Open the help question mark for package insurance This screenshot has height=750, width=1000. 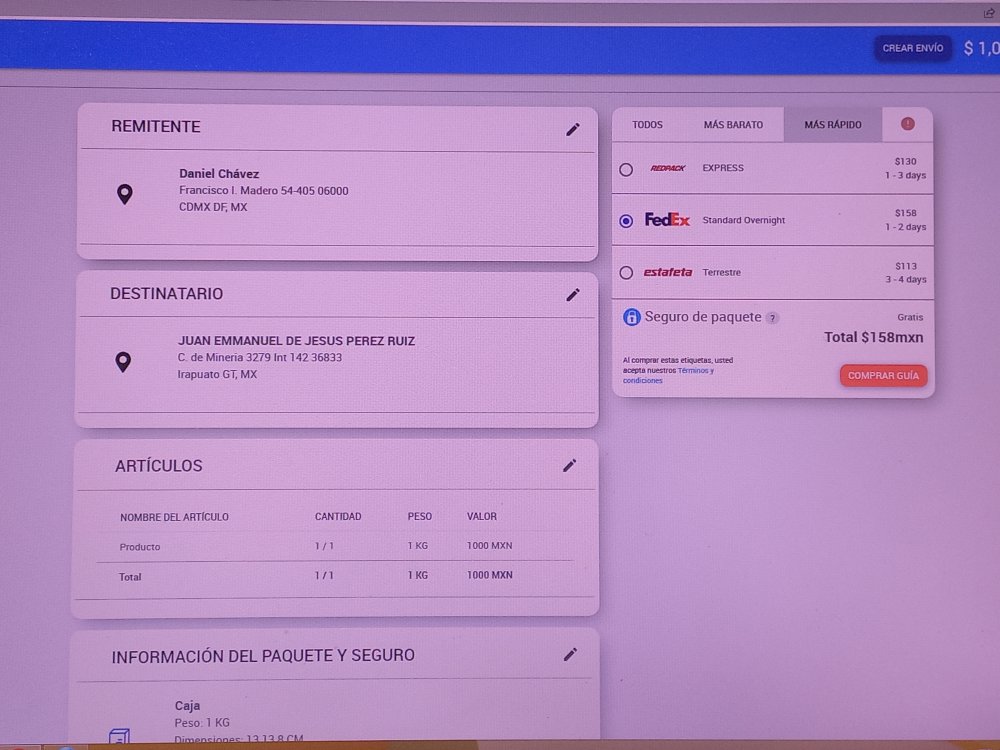pyautogui.click(x=772, y=318)
